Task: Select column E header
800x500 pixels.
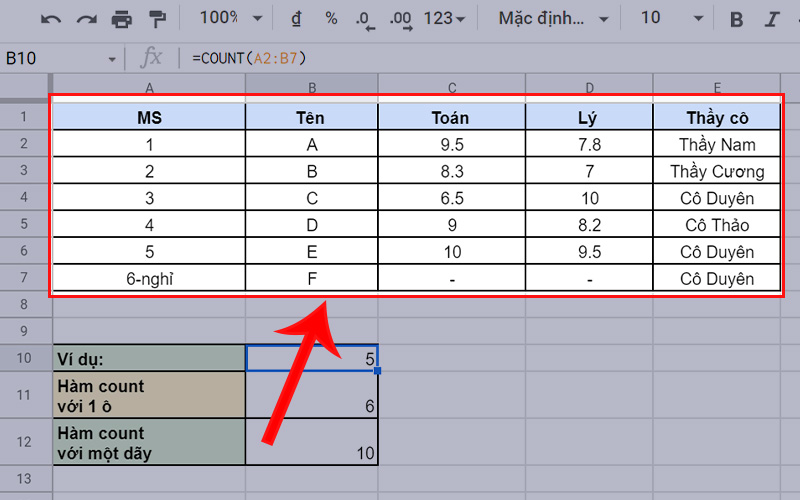Action: pos(717,87)
